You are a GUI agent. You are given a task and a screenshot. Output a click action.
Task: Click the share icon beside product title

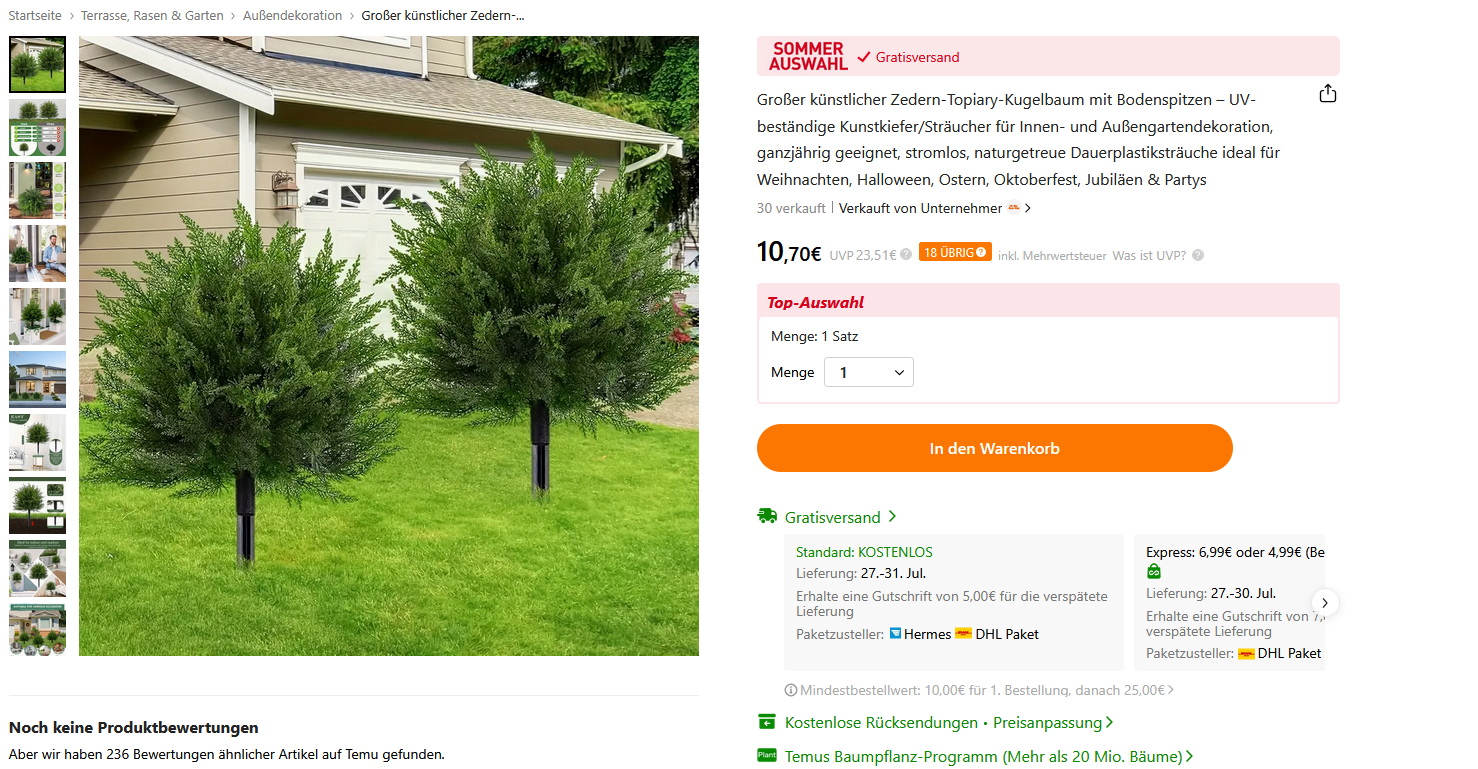[1327, 94]
